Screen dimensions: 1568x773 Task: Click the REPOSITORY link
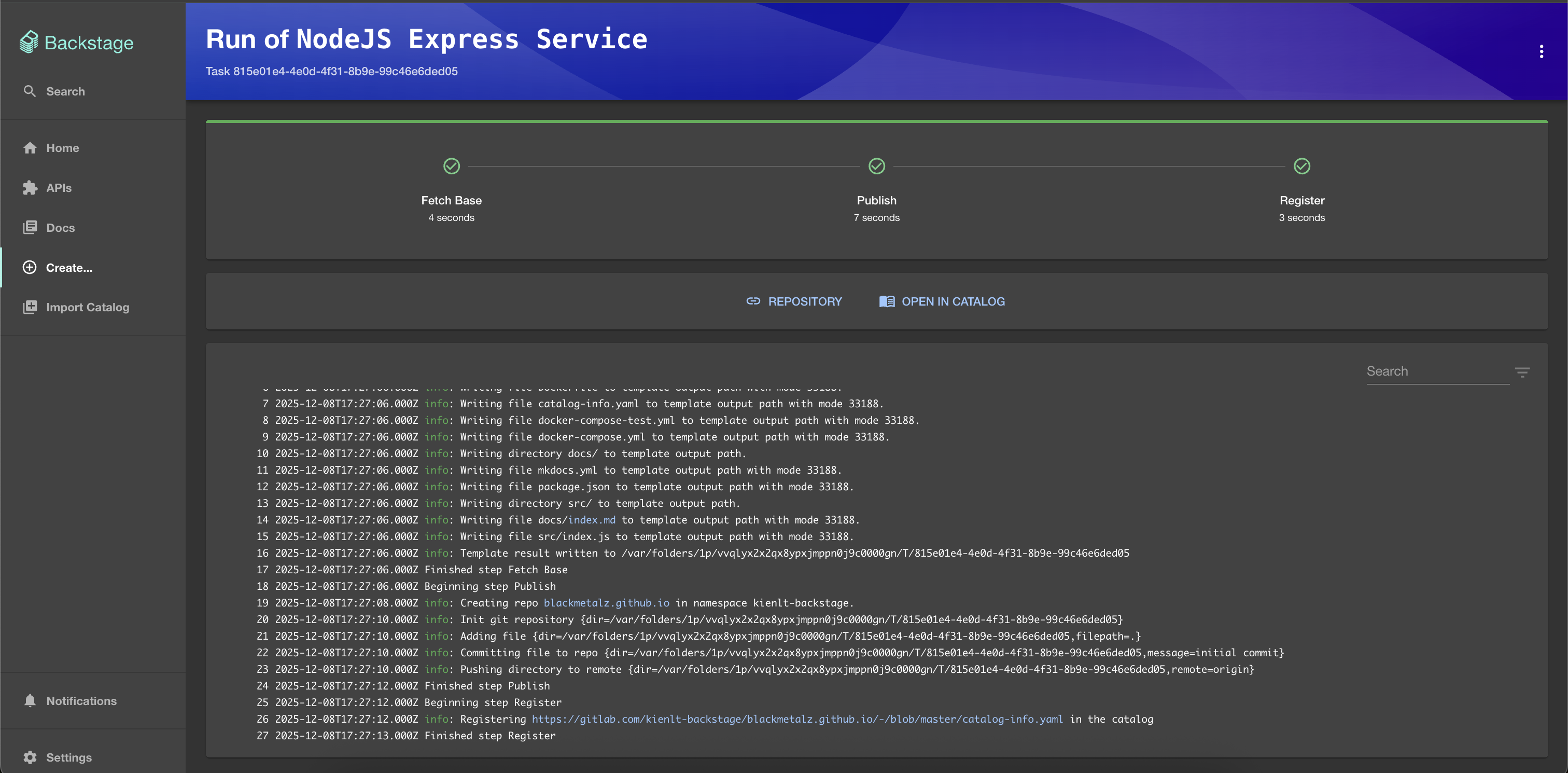pos(794,301)
